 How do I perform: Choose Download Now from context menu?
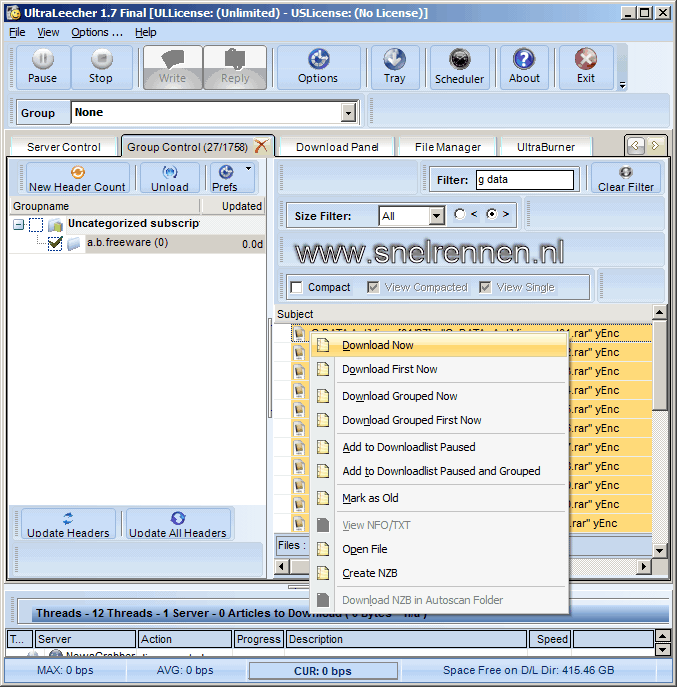click(x=440, y=345)
